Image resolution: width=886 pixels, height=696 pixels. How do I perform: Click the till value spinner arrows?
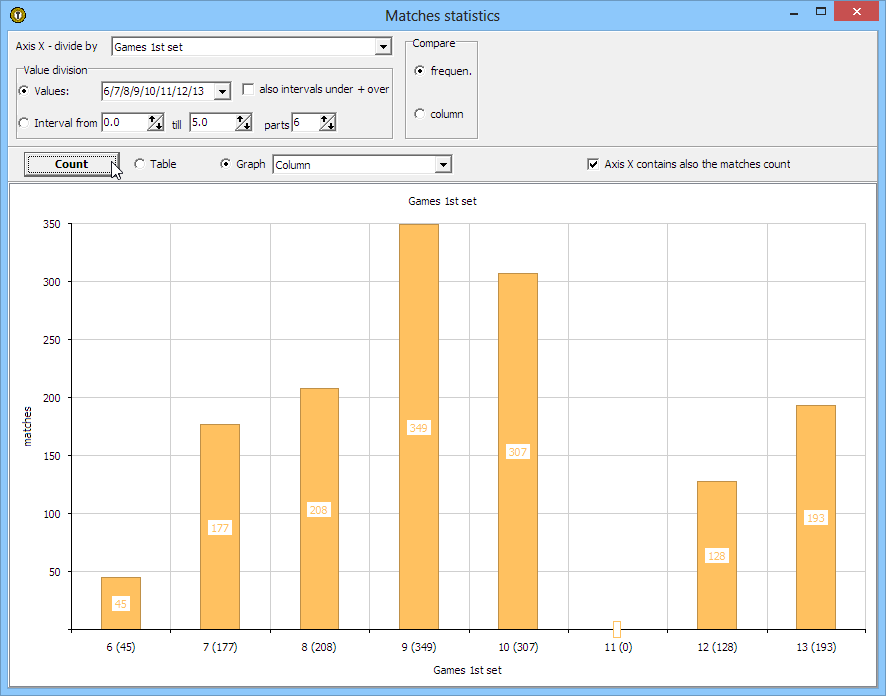pos(244,123)
